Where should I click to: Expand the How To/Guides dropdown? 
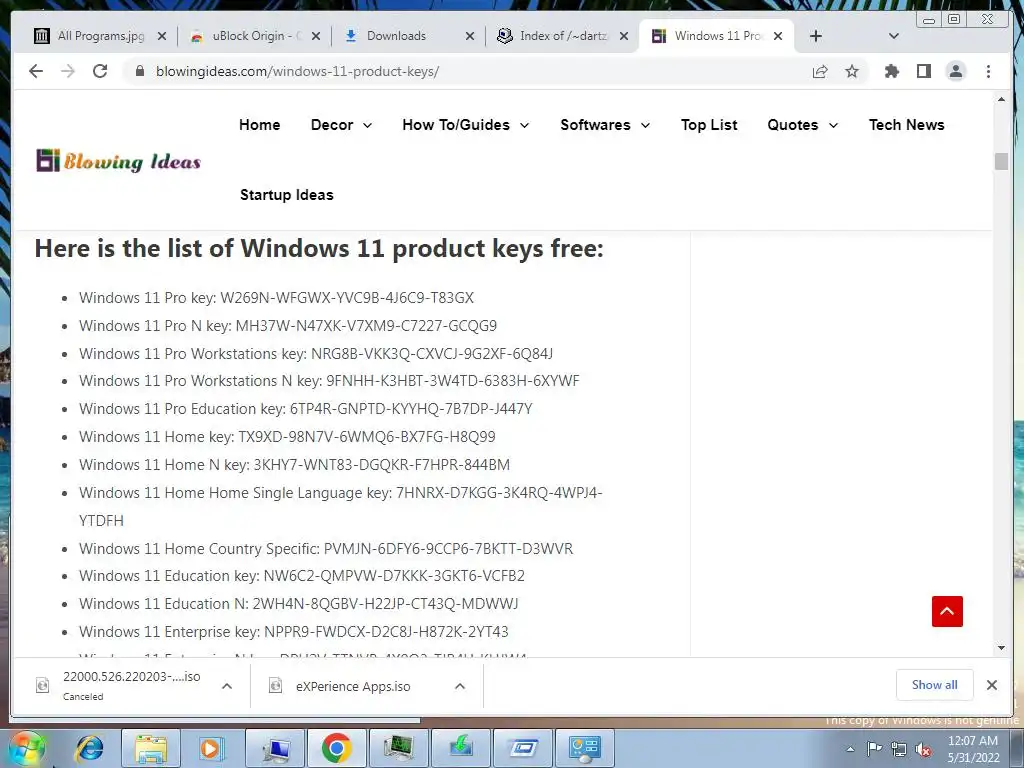coord(466,125)
